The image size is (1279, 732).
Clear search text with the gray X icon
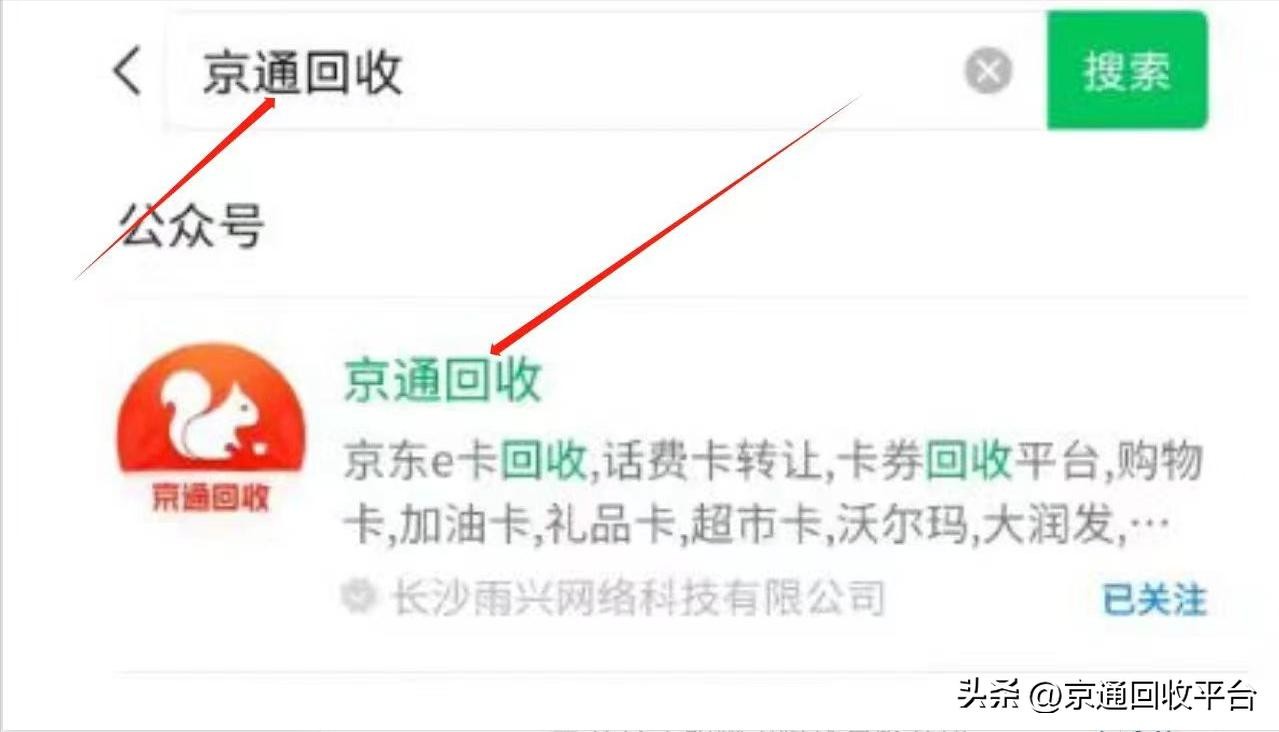pos(988,72)
